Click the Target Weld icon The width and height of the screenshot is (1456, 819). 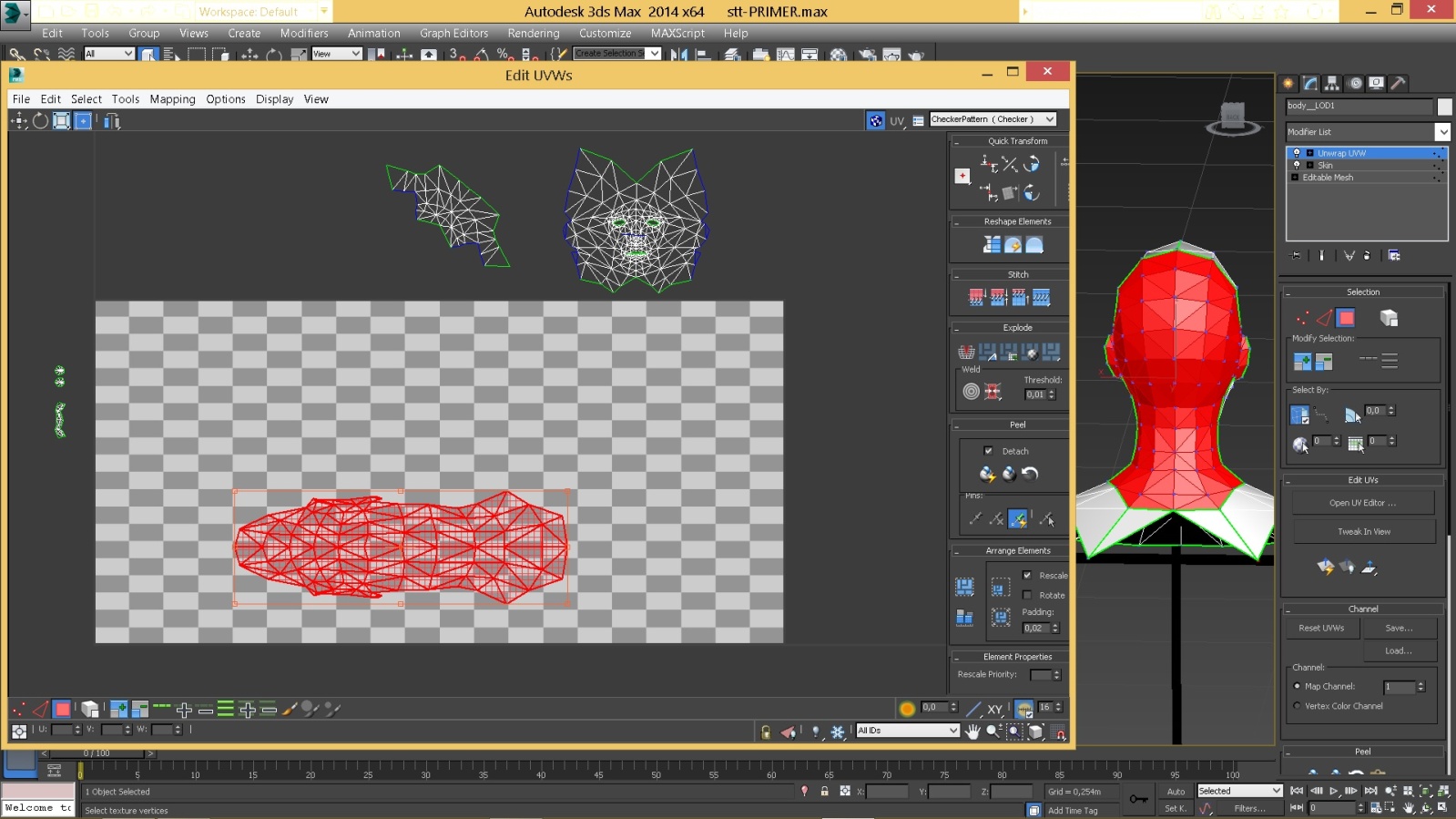(972, 392)
